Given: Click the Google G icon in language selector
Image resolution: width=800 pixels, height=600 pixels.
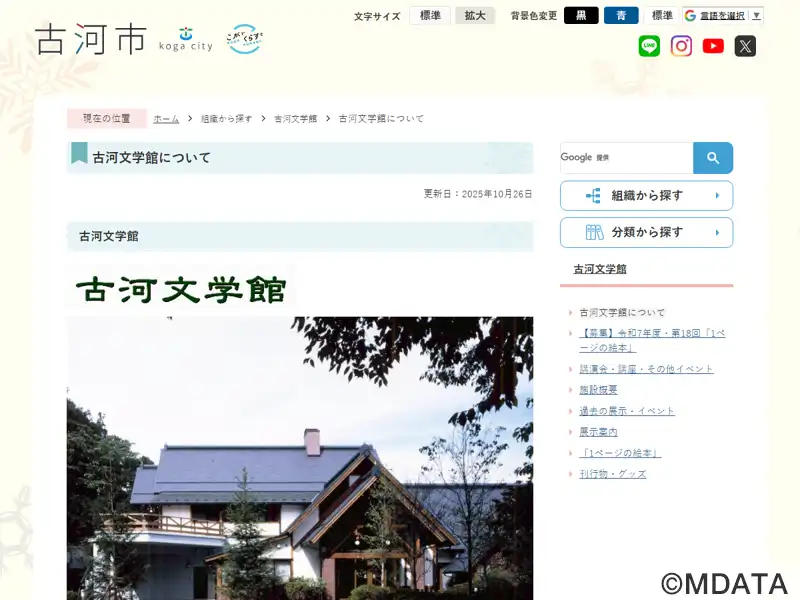Looking at the screenshot, I should tap(690, 16).
